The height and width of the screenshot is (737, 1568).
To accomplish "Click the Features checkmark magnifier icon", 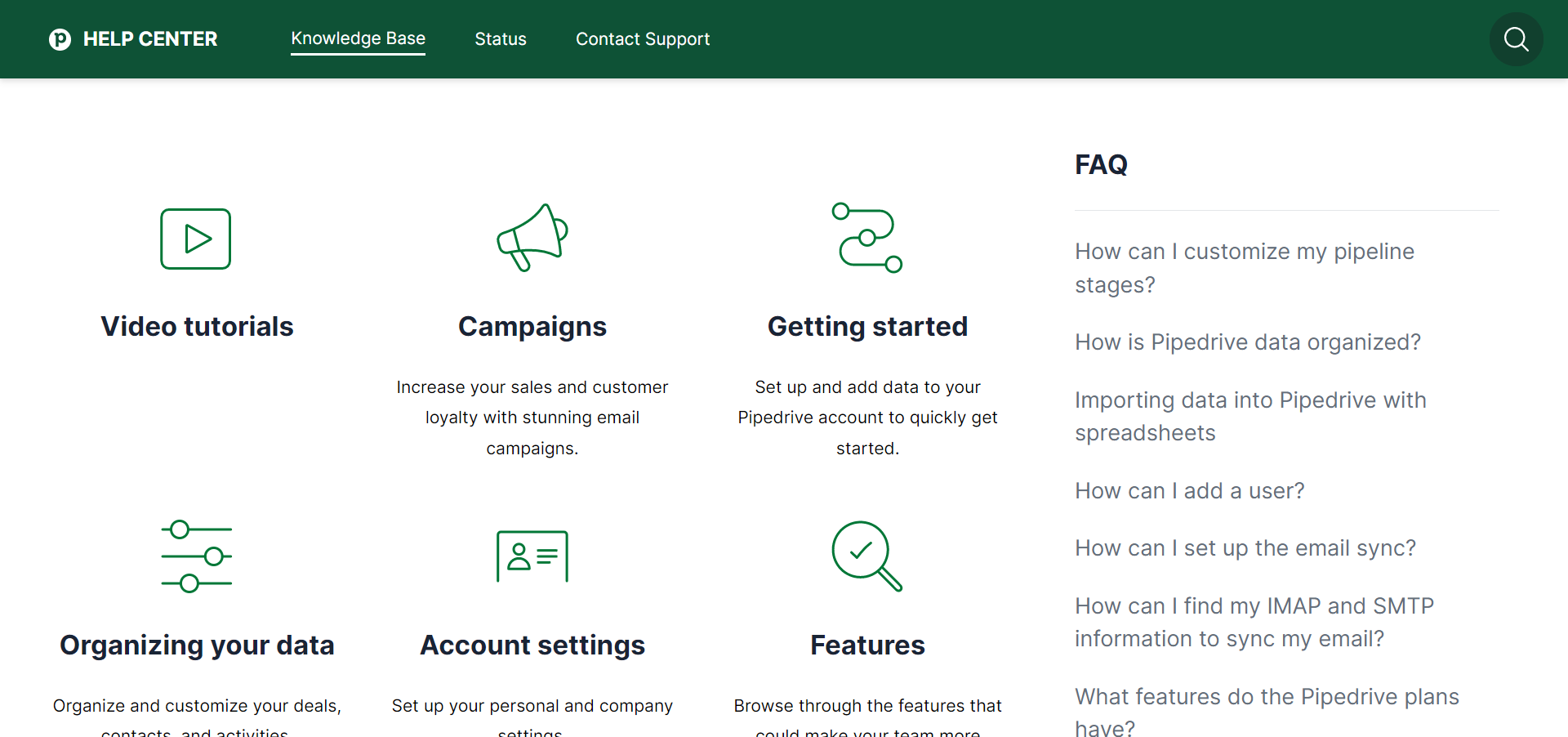I will [867, 556].
